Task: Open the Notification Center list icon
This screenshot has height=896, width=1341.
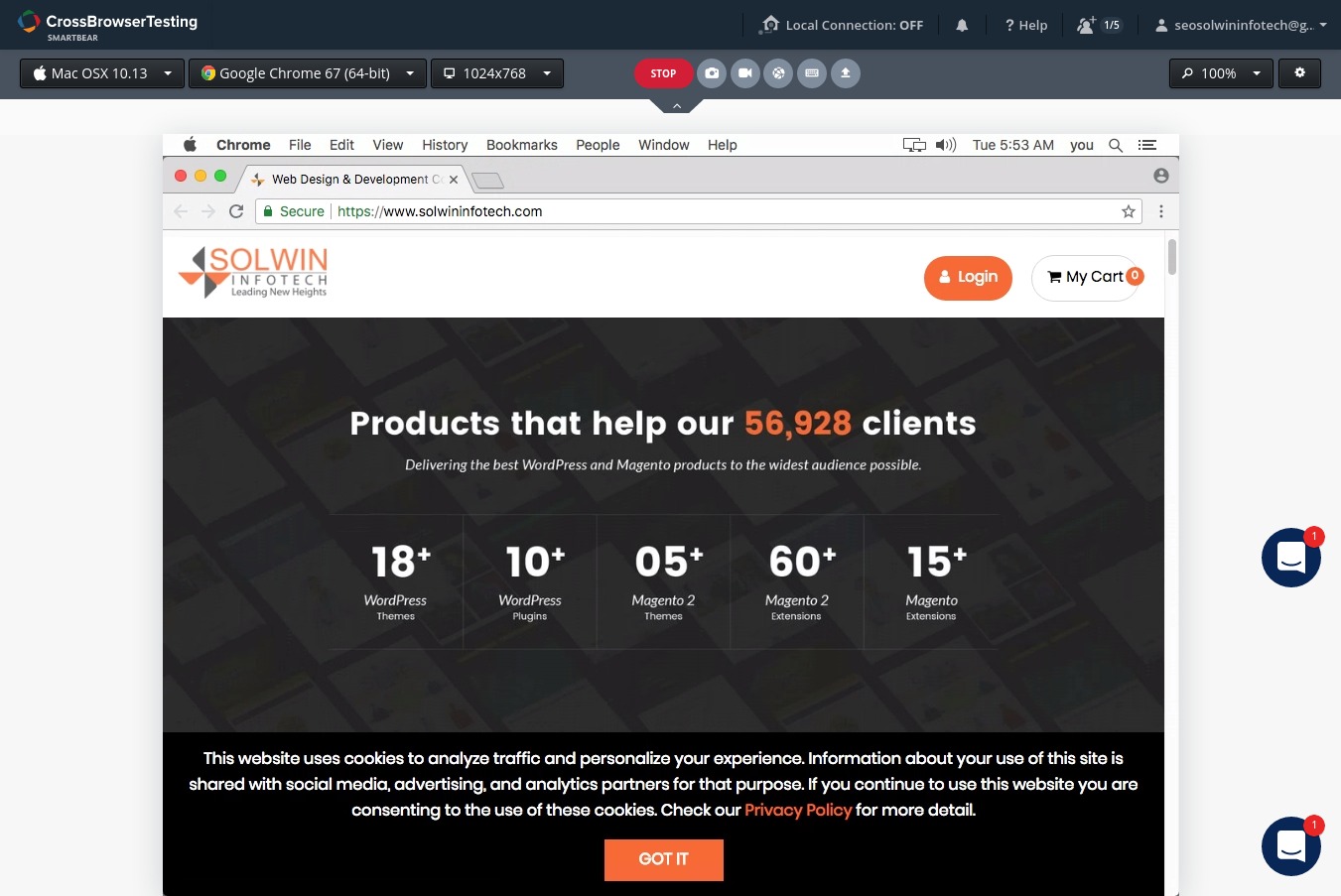Action: [x=1147, y=145]
